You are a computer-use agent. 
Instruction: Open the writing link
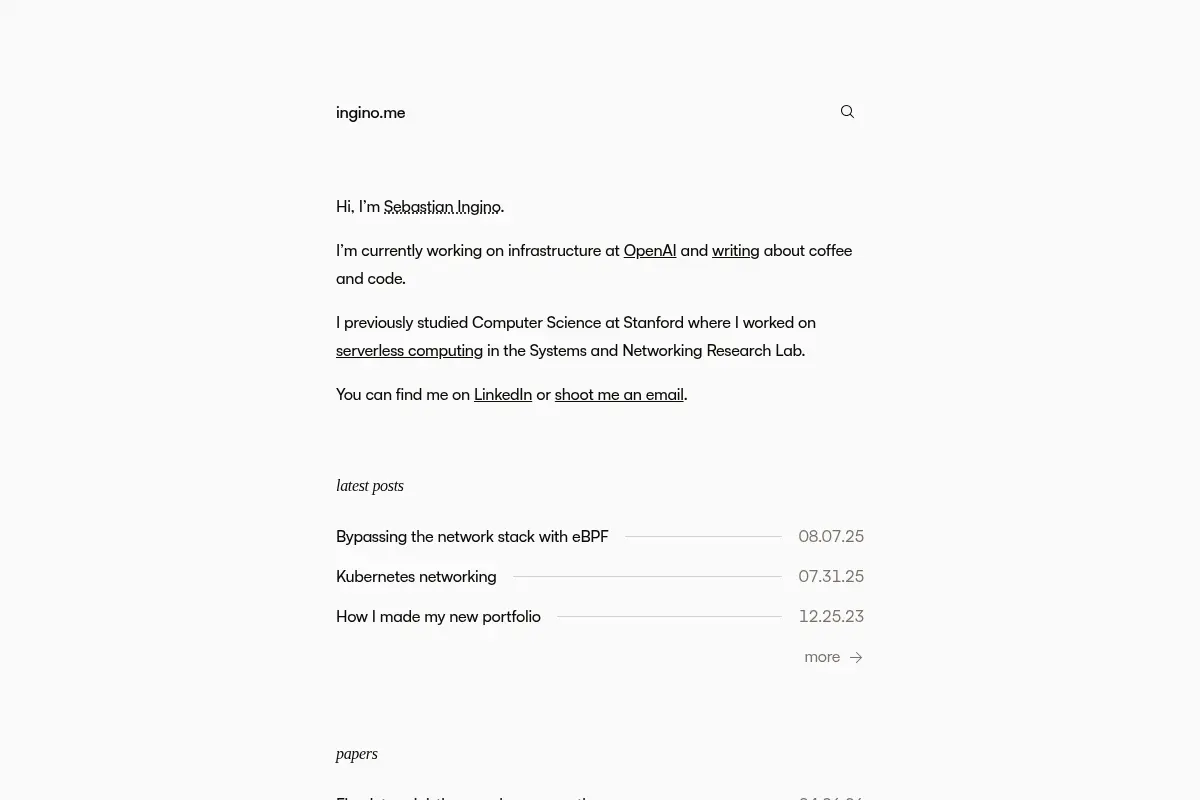click(736, 250)
